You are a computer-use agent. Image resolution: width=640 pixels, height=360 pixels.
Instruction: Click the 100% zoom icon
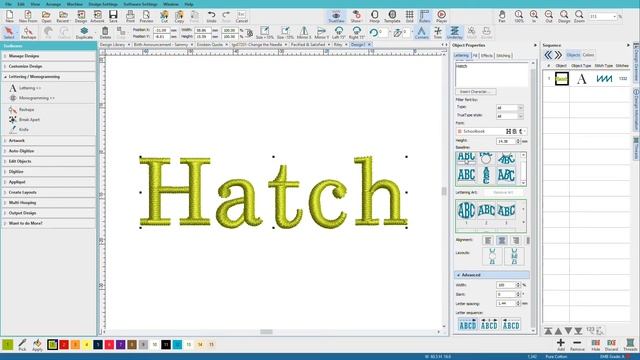518,16
